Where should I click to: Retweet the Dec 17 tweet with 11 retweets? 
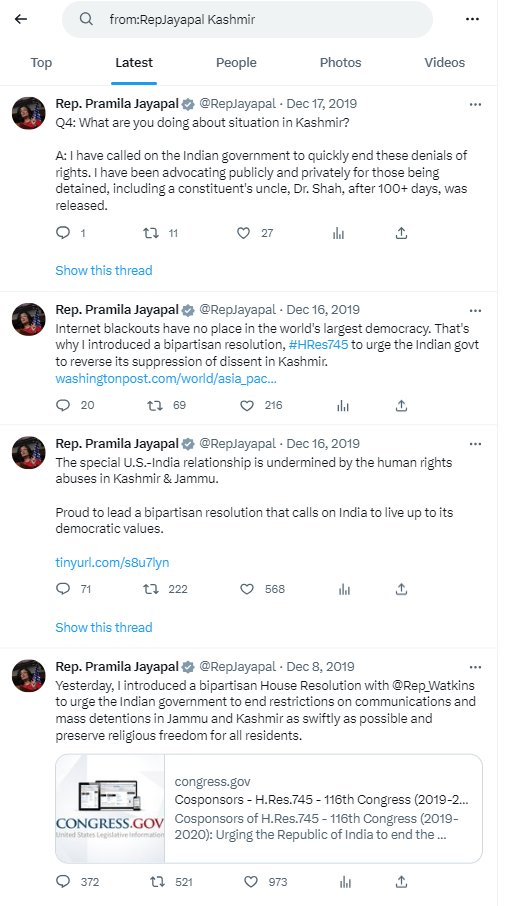(151, 233)
